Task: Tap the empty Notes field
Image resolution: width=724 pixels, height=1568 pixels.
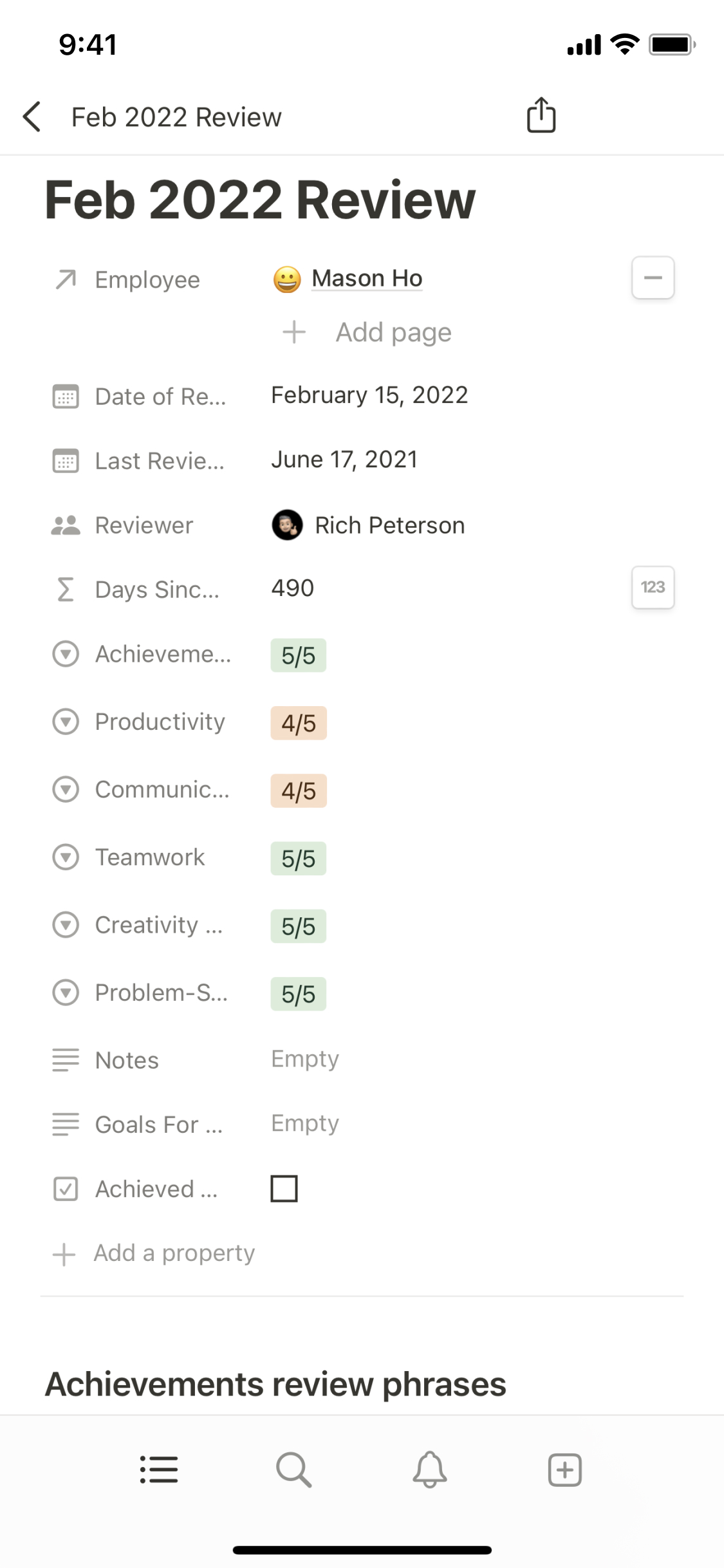Action: click(305, 1059)
